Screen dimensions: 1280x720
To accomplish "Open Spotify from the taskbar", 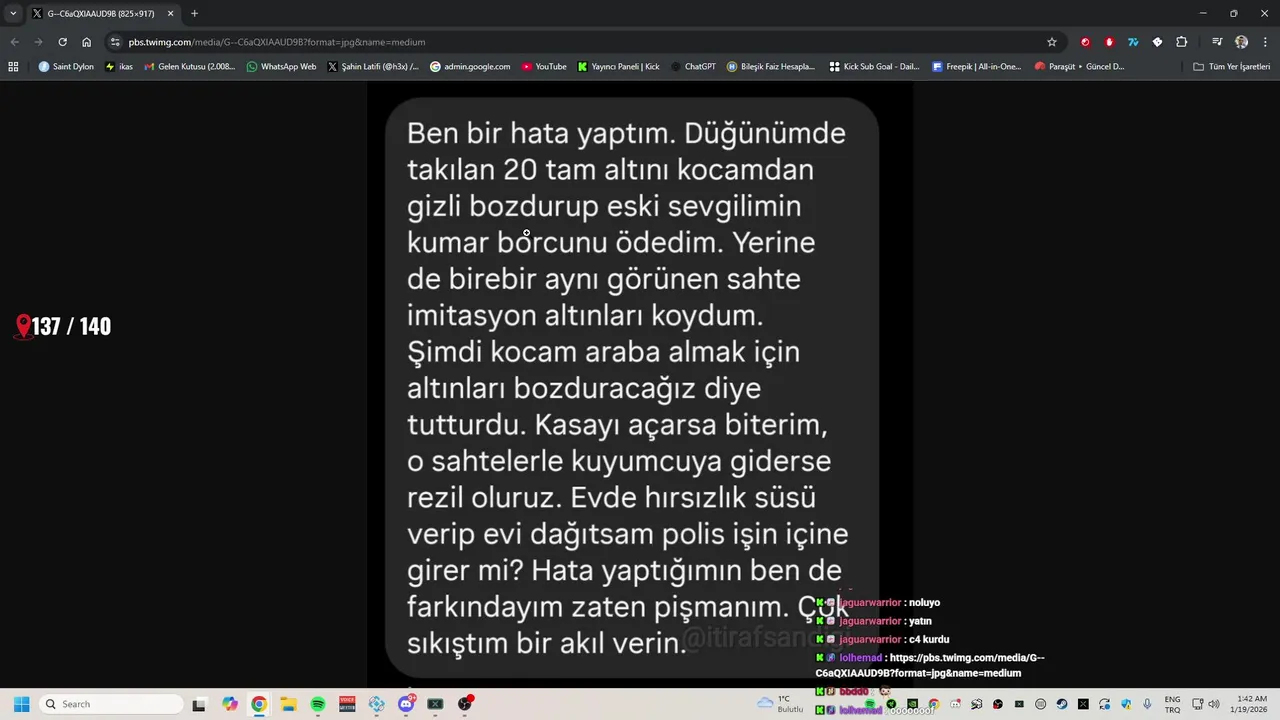I will click(318, 704).
